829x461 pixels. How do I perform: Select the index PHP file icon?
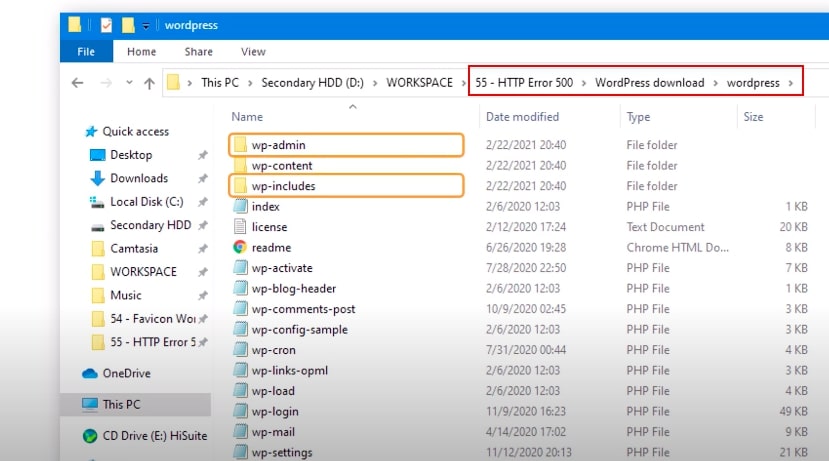pos(240,206)
